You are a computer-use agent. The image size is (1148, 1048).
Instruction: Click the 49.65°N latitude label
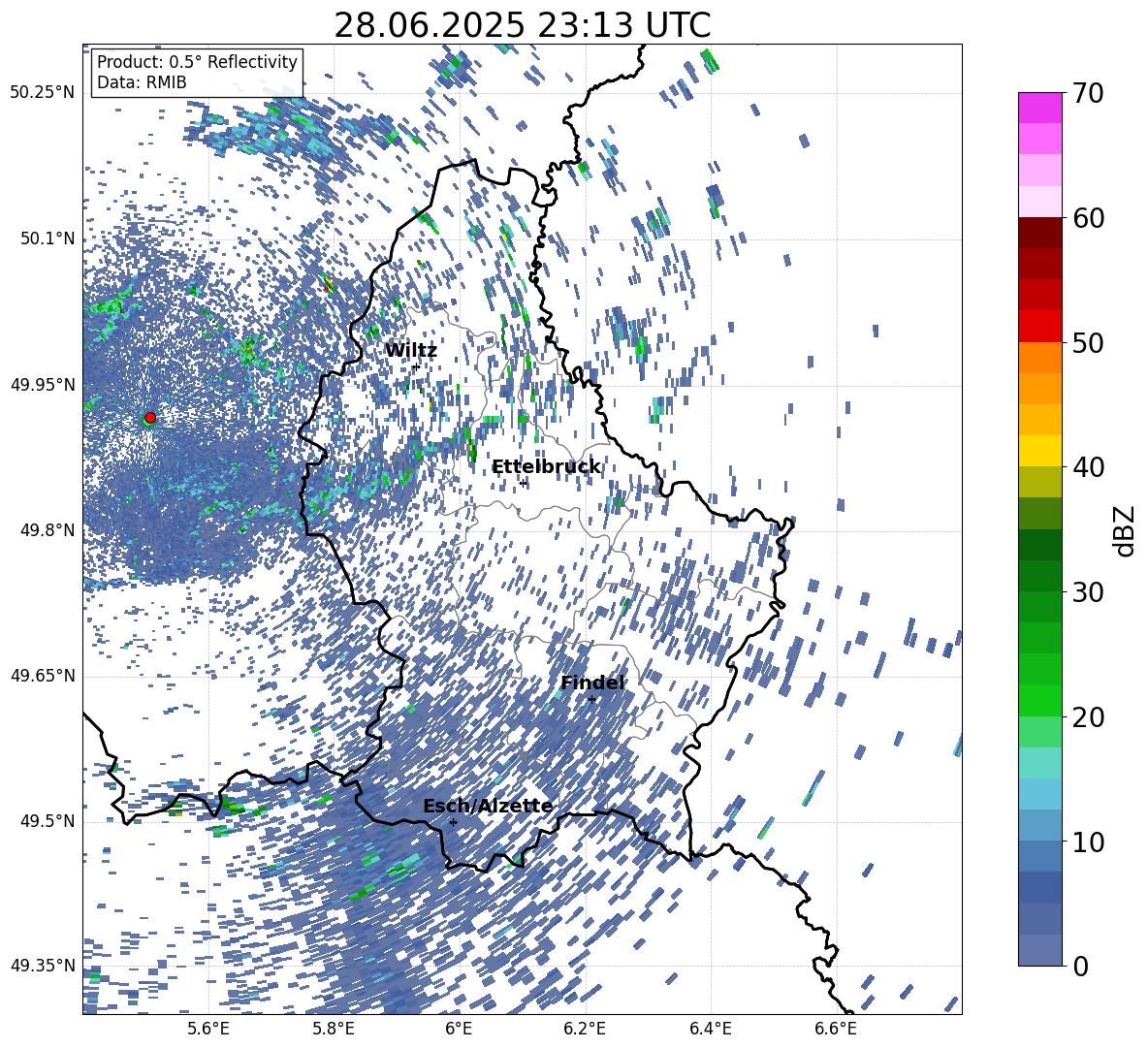pos(43,676)
